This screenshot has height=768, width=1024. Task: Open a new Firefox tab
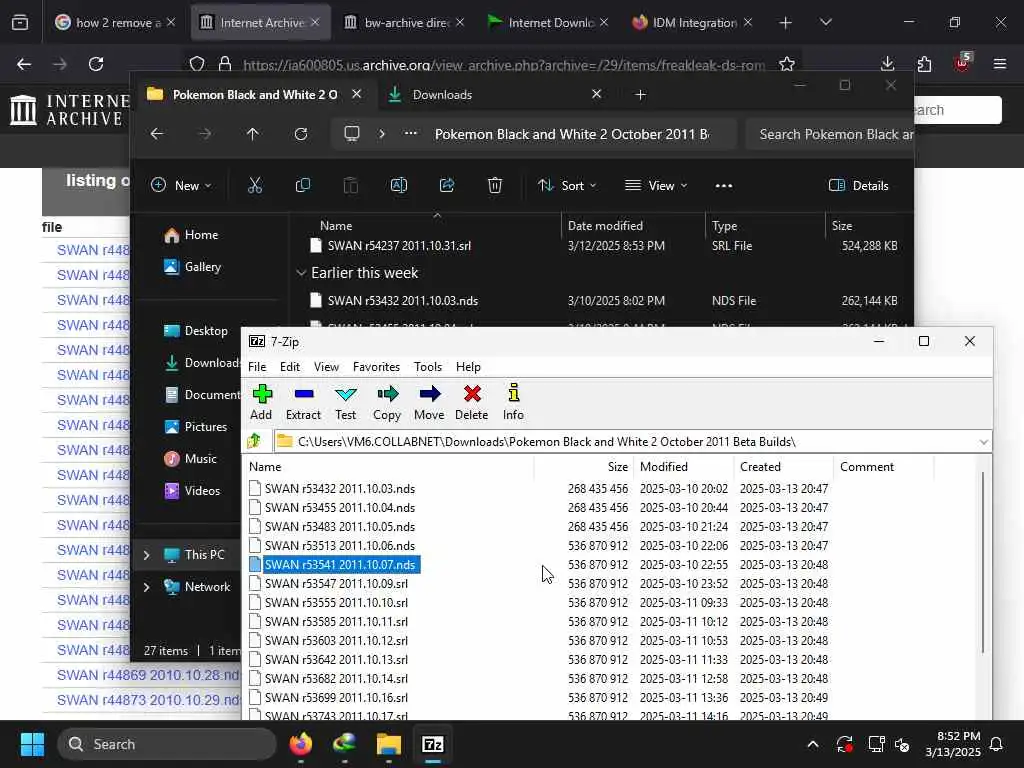click(x=786, y=22)
